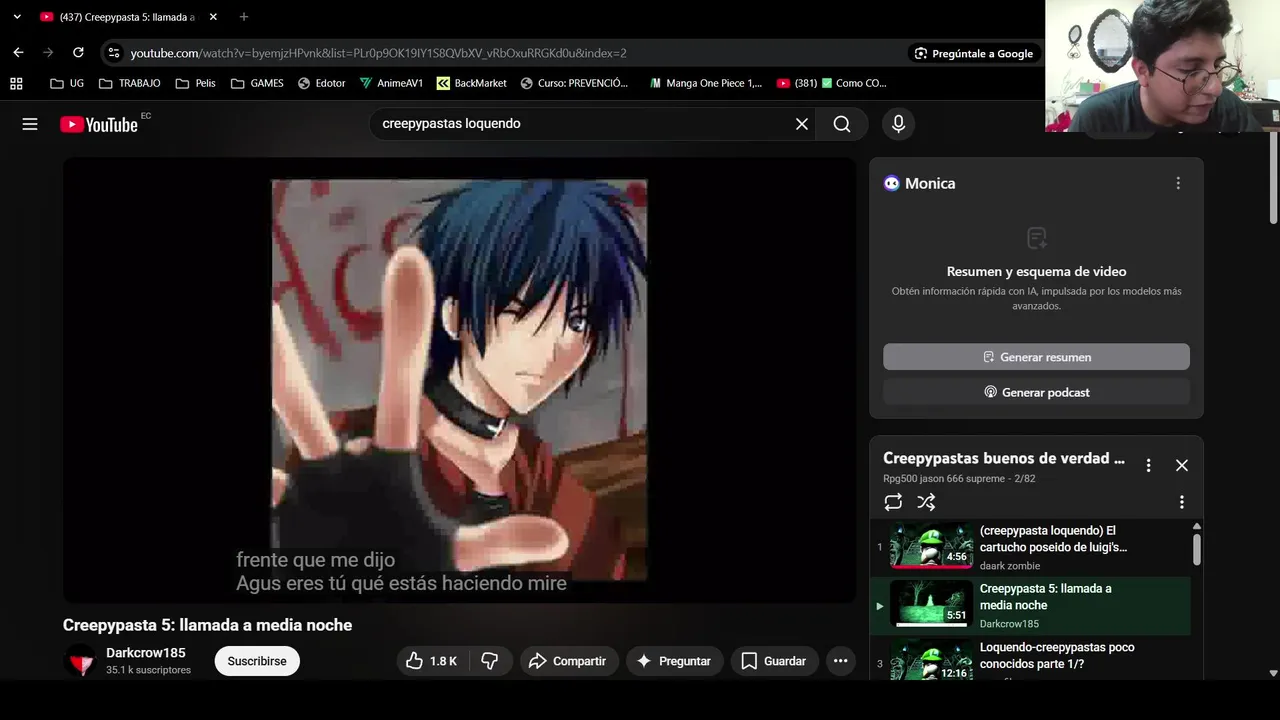Viewport: 1280px width, 720px height.
Task: Run search with magnifier button
Action: (842, 124)
